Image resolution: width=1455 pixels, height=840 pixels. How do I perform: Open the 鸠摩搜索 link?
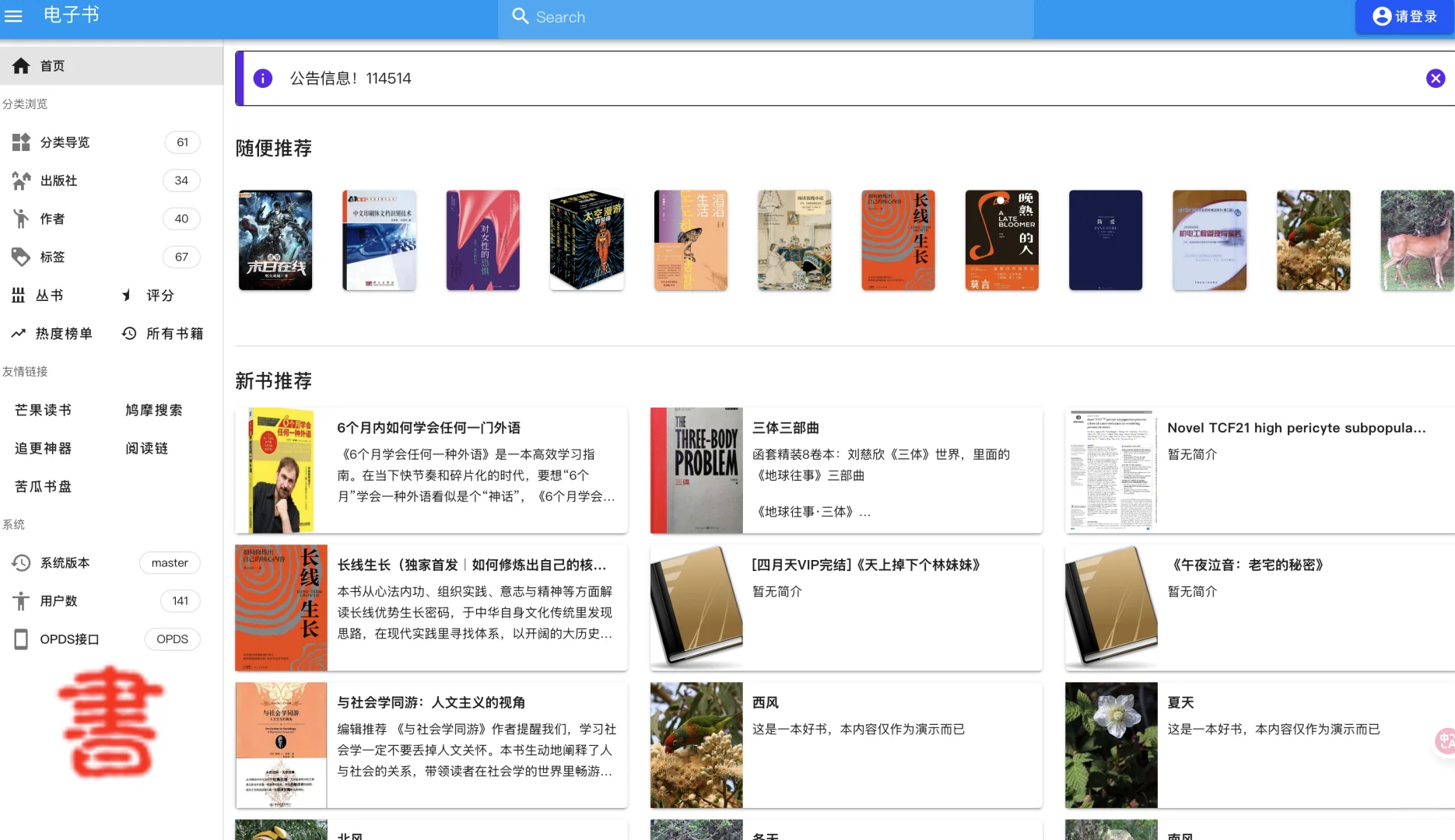point(154,410)
